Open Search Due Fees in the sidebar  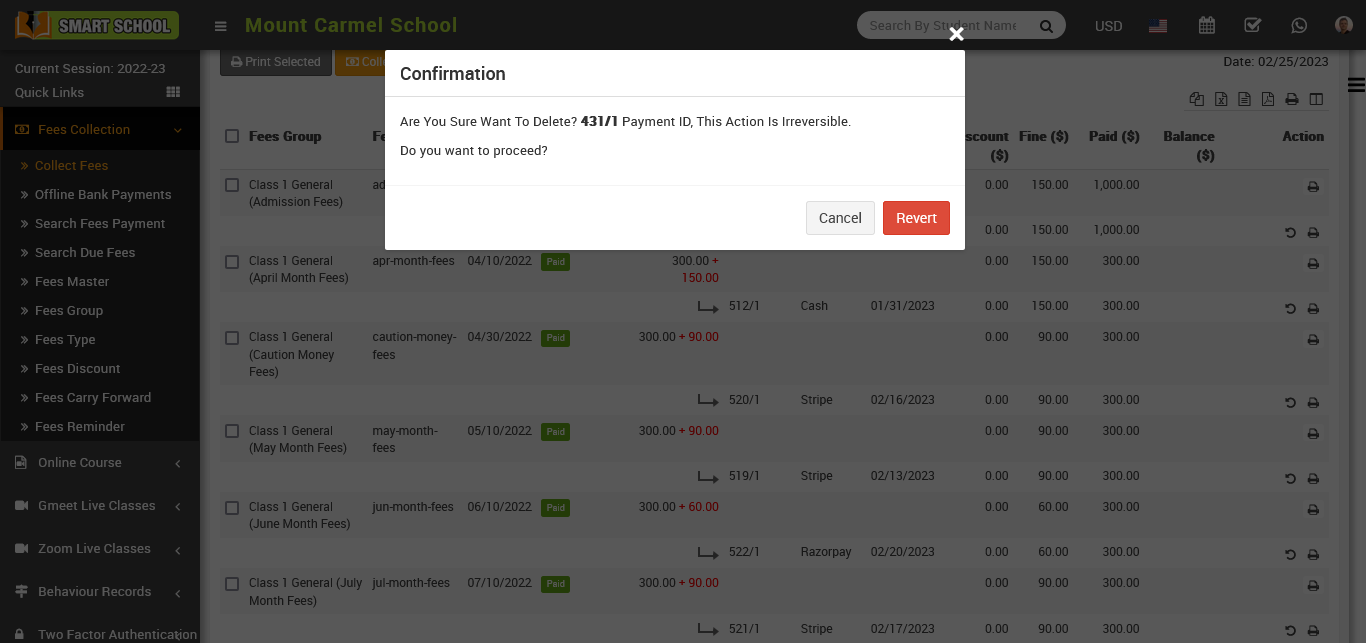click(85, 253)
